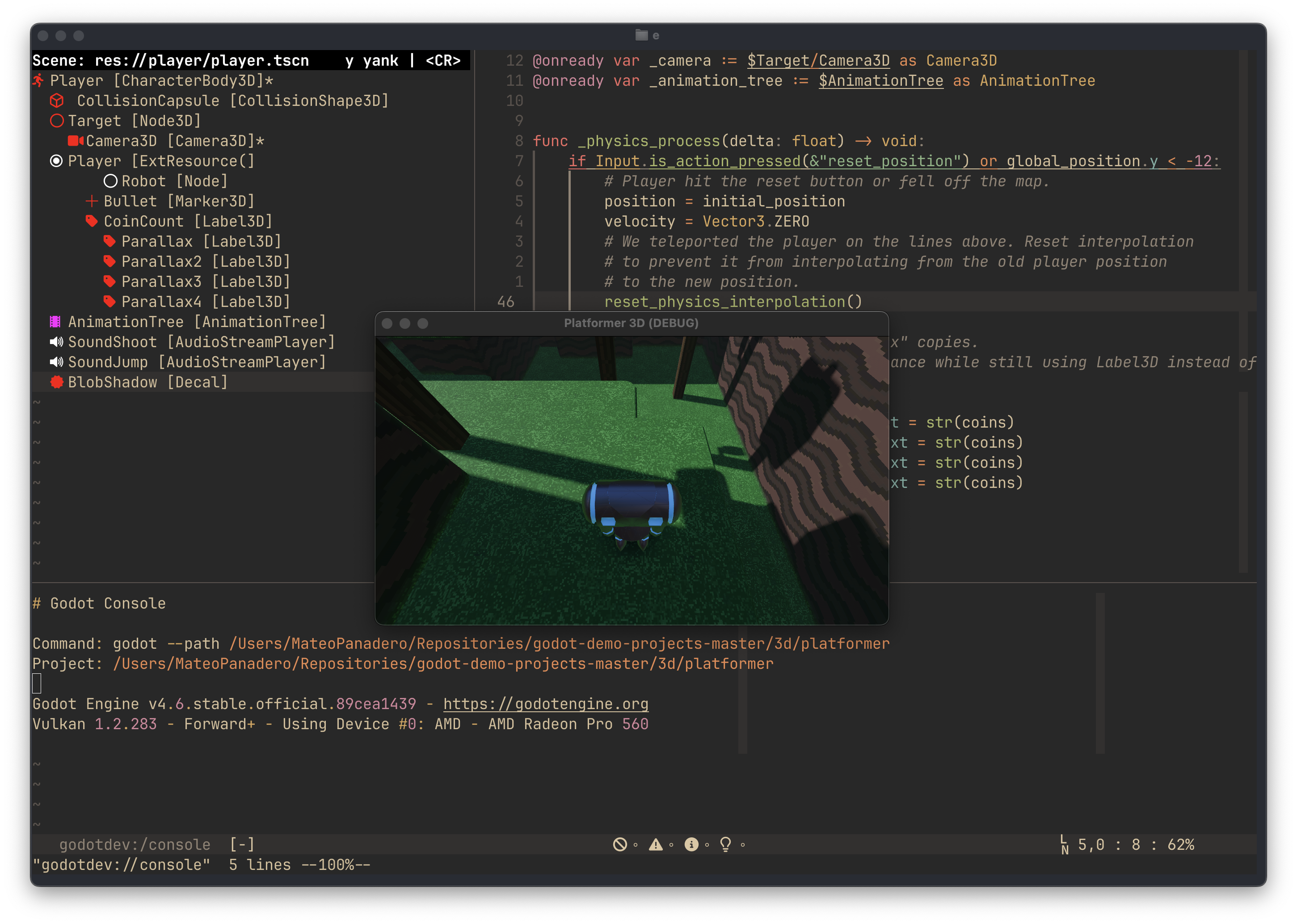Click the info circle icon in statusline
The width and height of the screenshot is (1297, 924).
[x=691, y=845]
